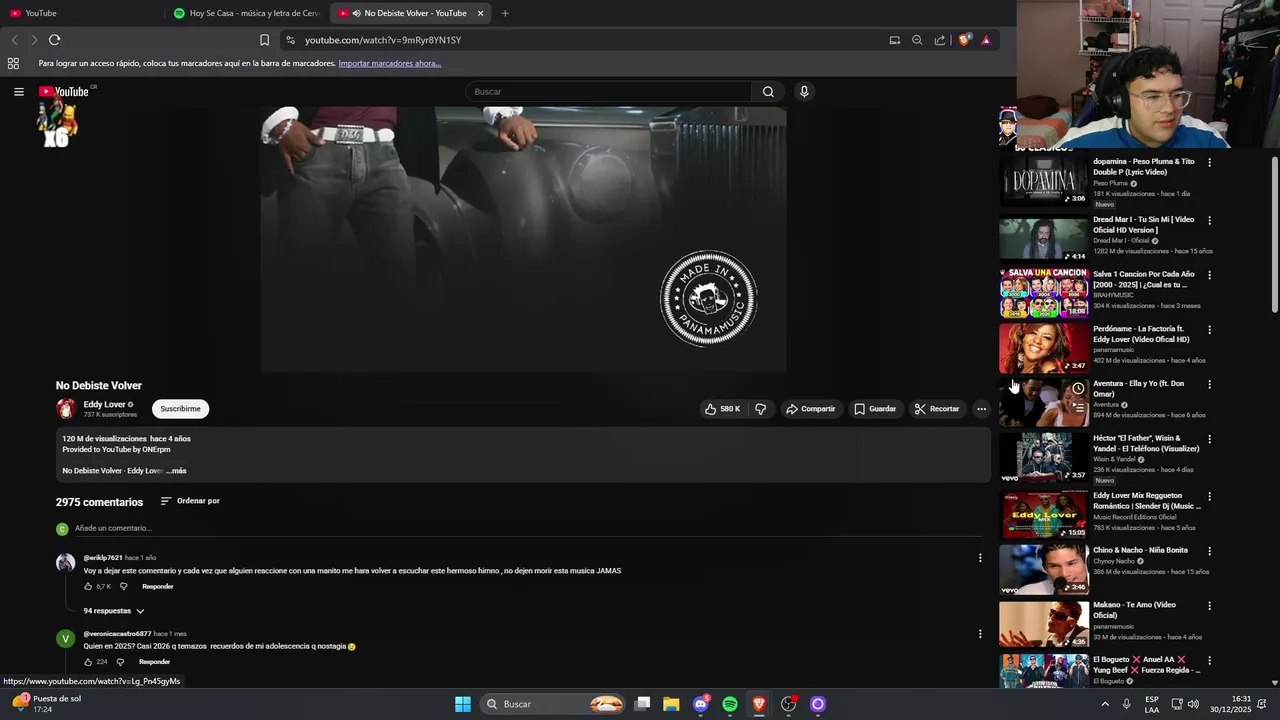Go back in browser history

coord(14,40)
